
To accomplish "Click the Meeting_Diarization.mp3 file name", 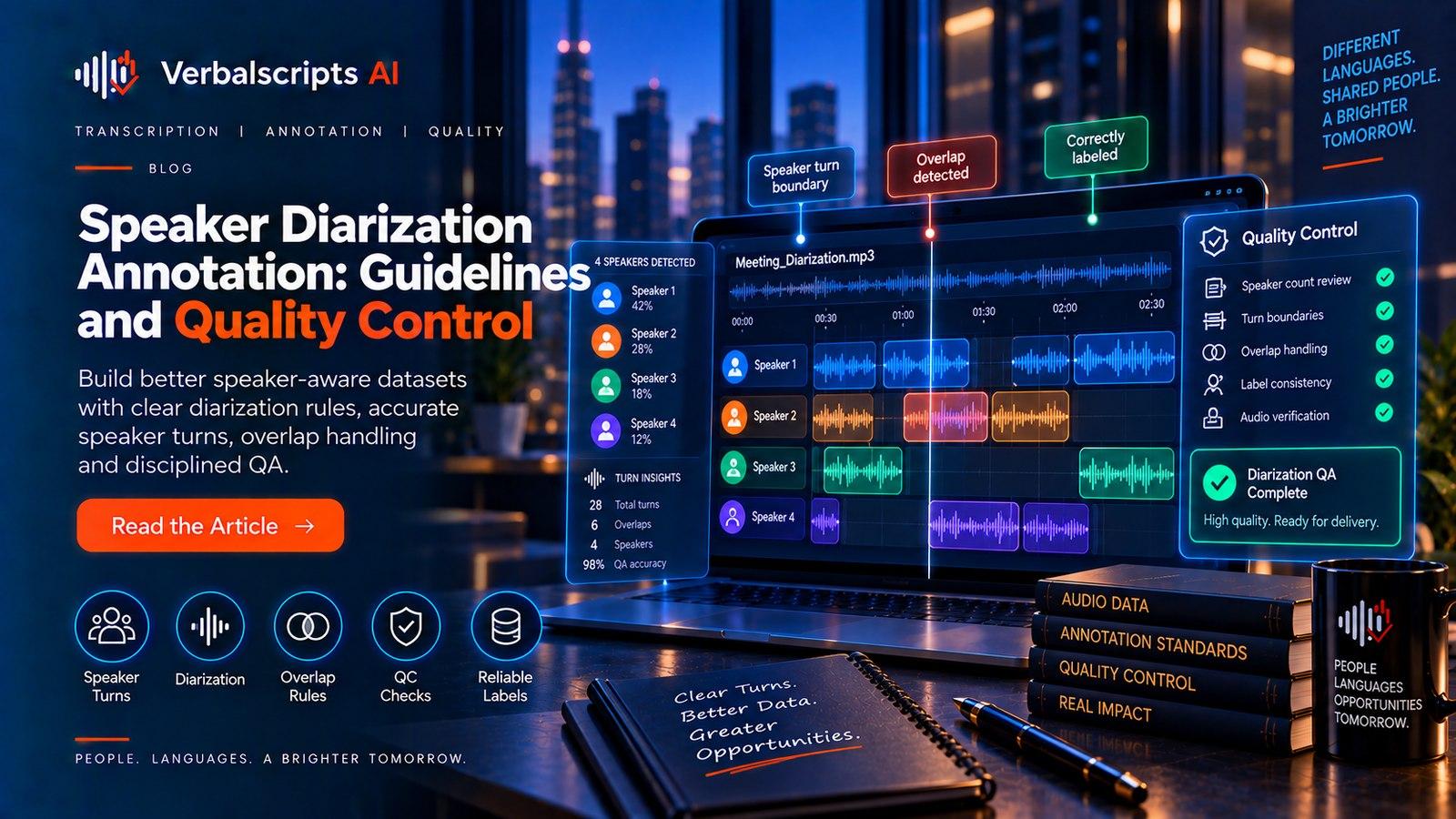I will [x=804, y=259].
